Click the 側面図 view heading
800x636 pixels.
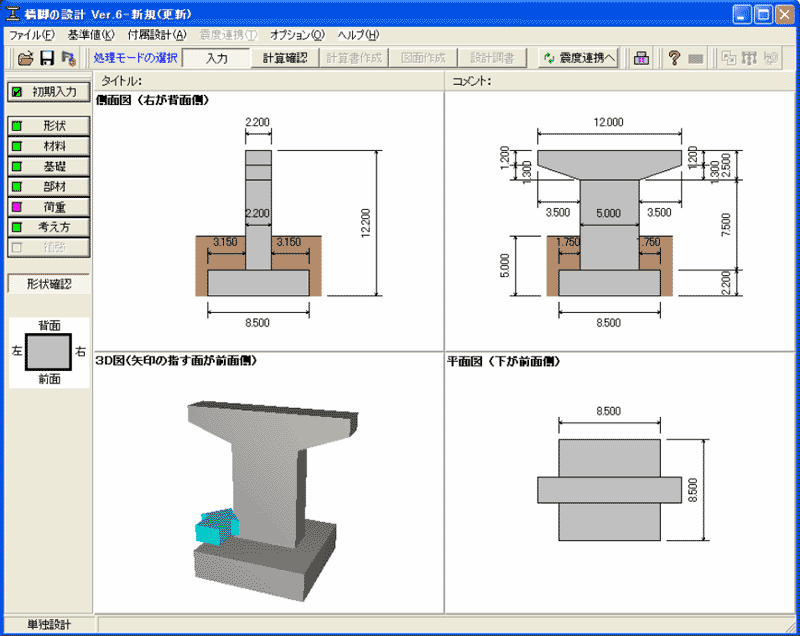pos(153,100)
